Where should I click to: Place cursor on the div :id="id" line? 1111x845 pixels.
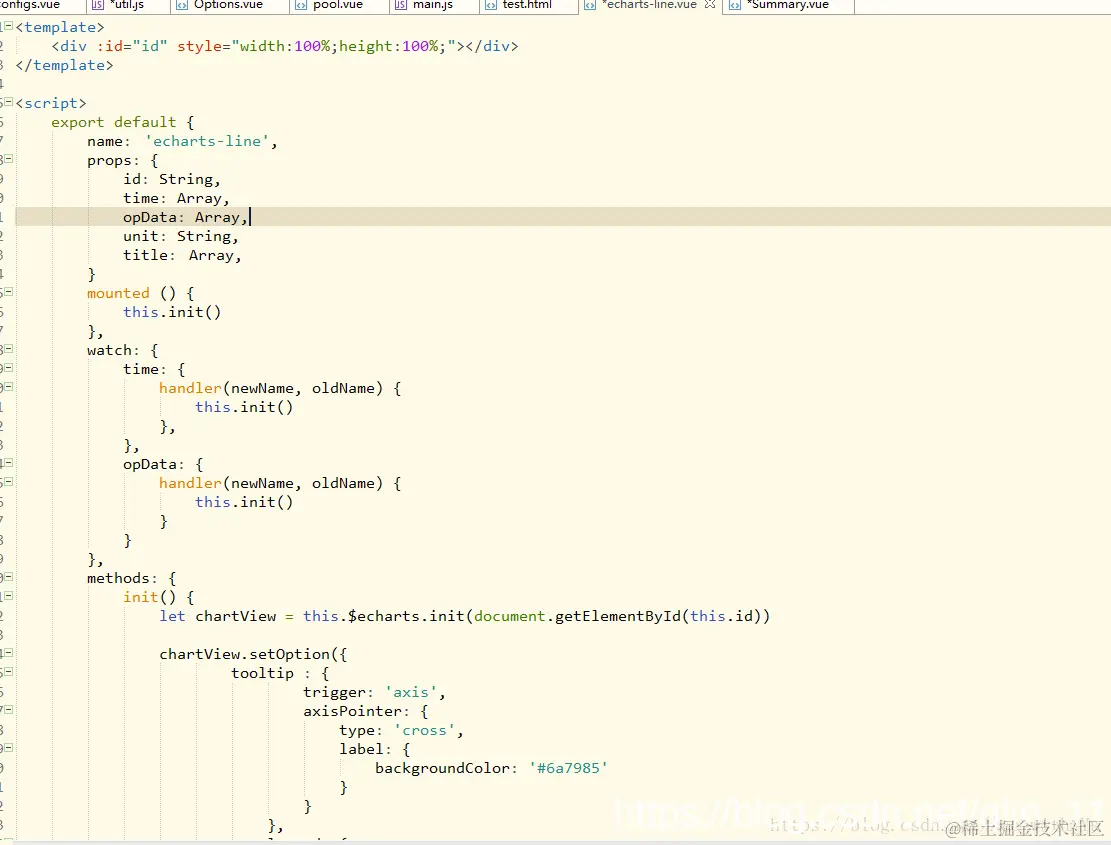coord(285,46)
